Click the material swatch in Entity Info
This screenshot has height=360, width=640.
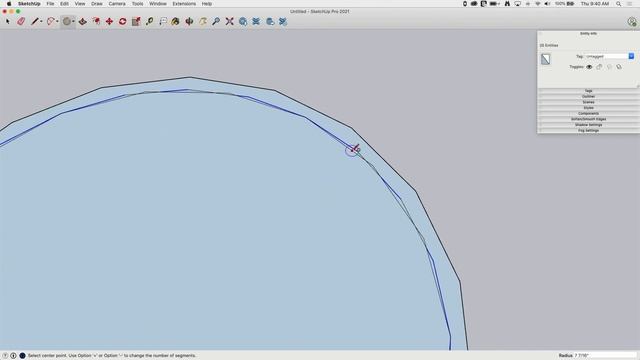(x=545, y=59)
